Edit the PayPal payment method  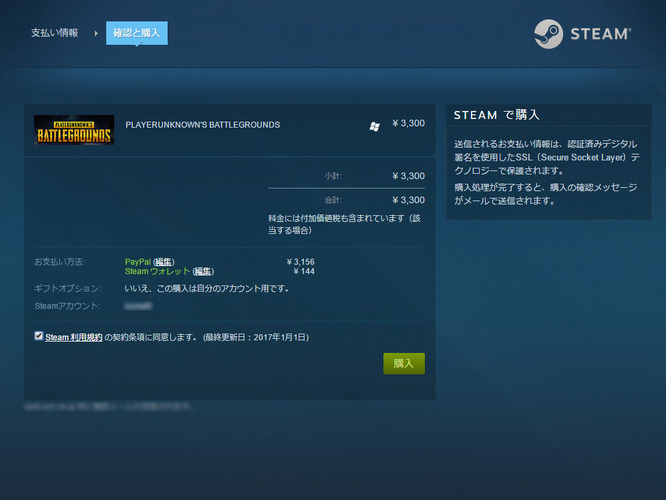click(164, 262)
